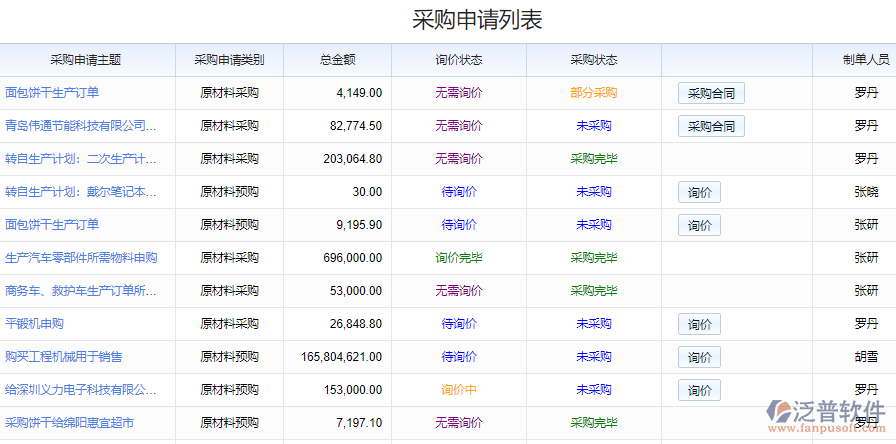Viewport: 896px width, 444px height.
Task: Open the 采购饼干给绵阳惠宜超市 link
Action: point(69,423)
